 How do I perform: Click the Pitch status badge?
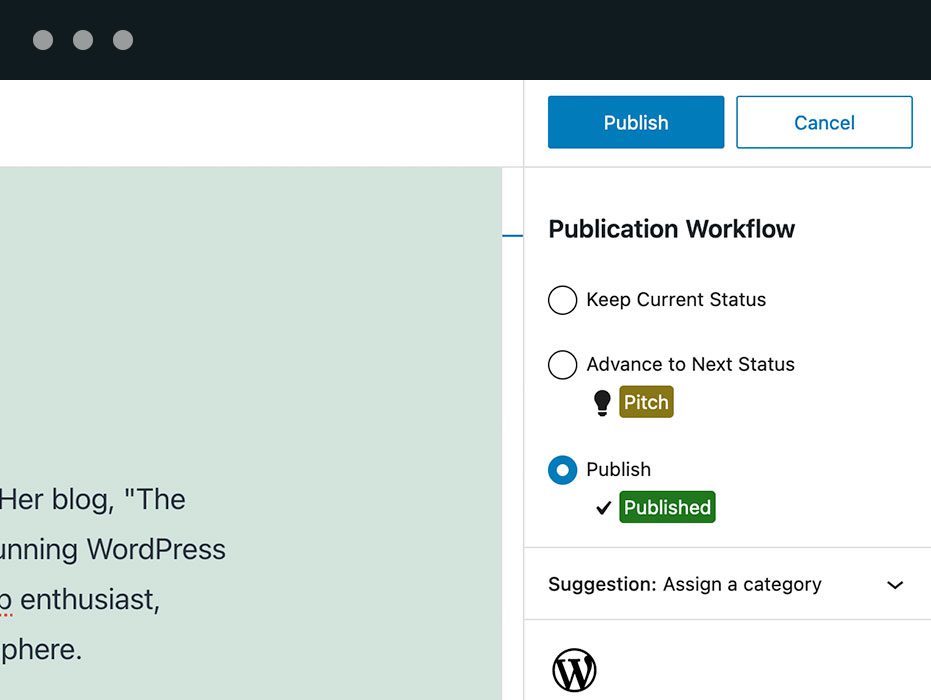[646, 401]
